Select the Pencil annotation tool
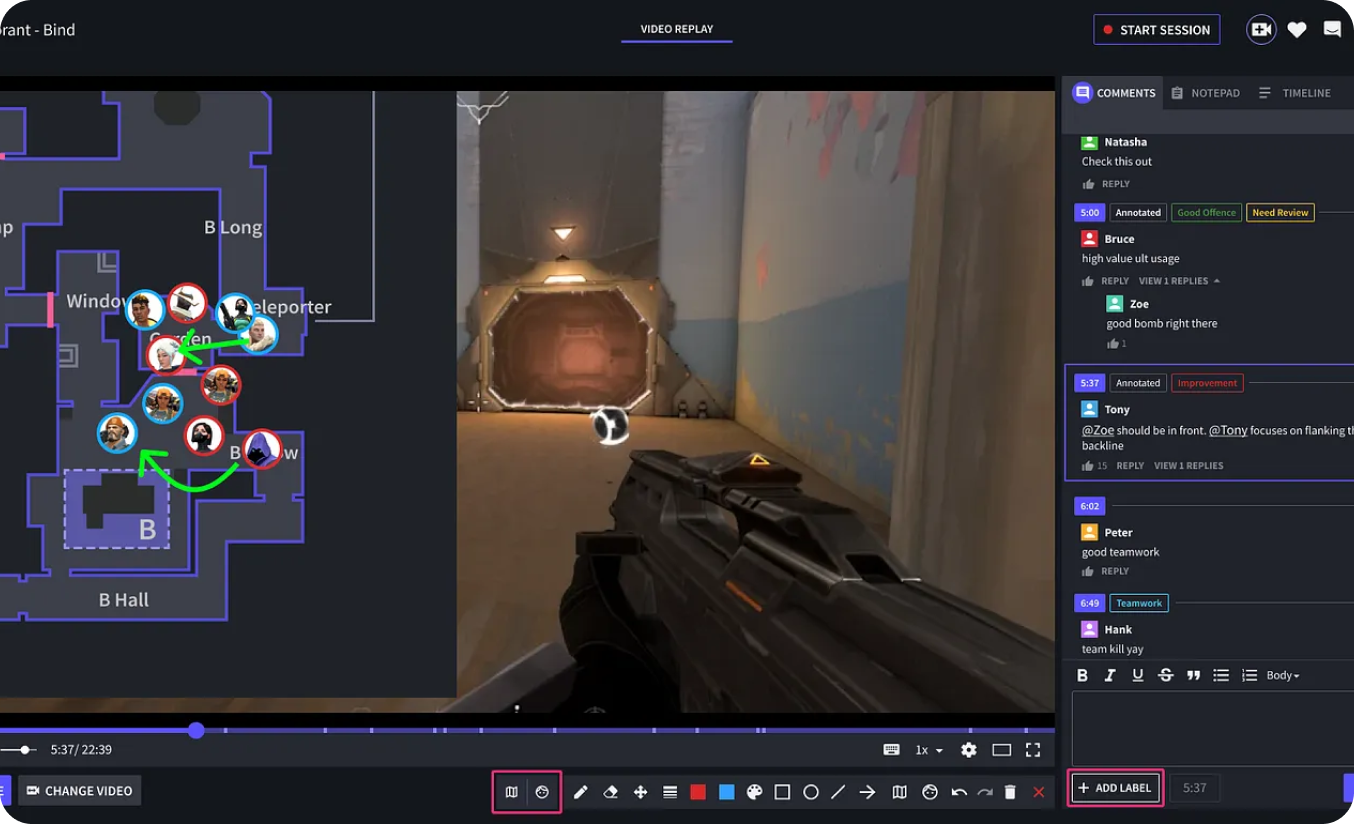 point(581,791)
